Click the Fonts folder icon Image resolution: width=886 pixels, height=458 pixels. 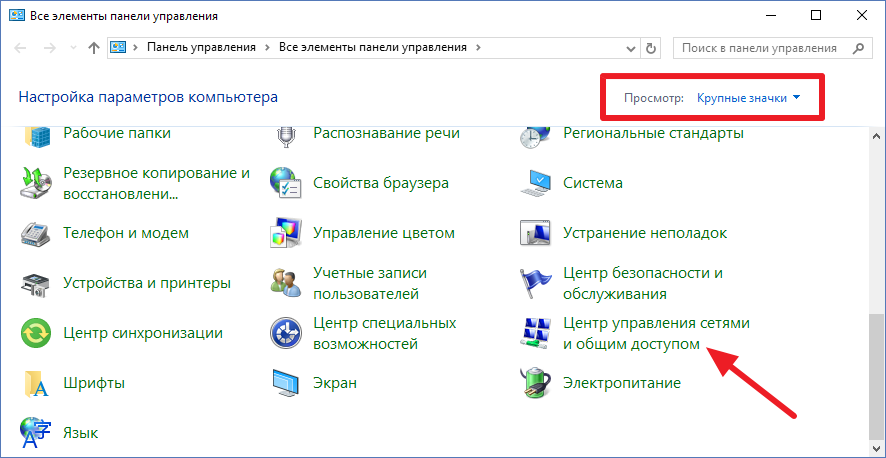point(36,383)
